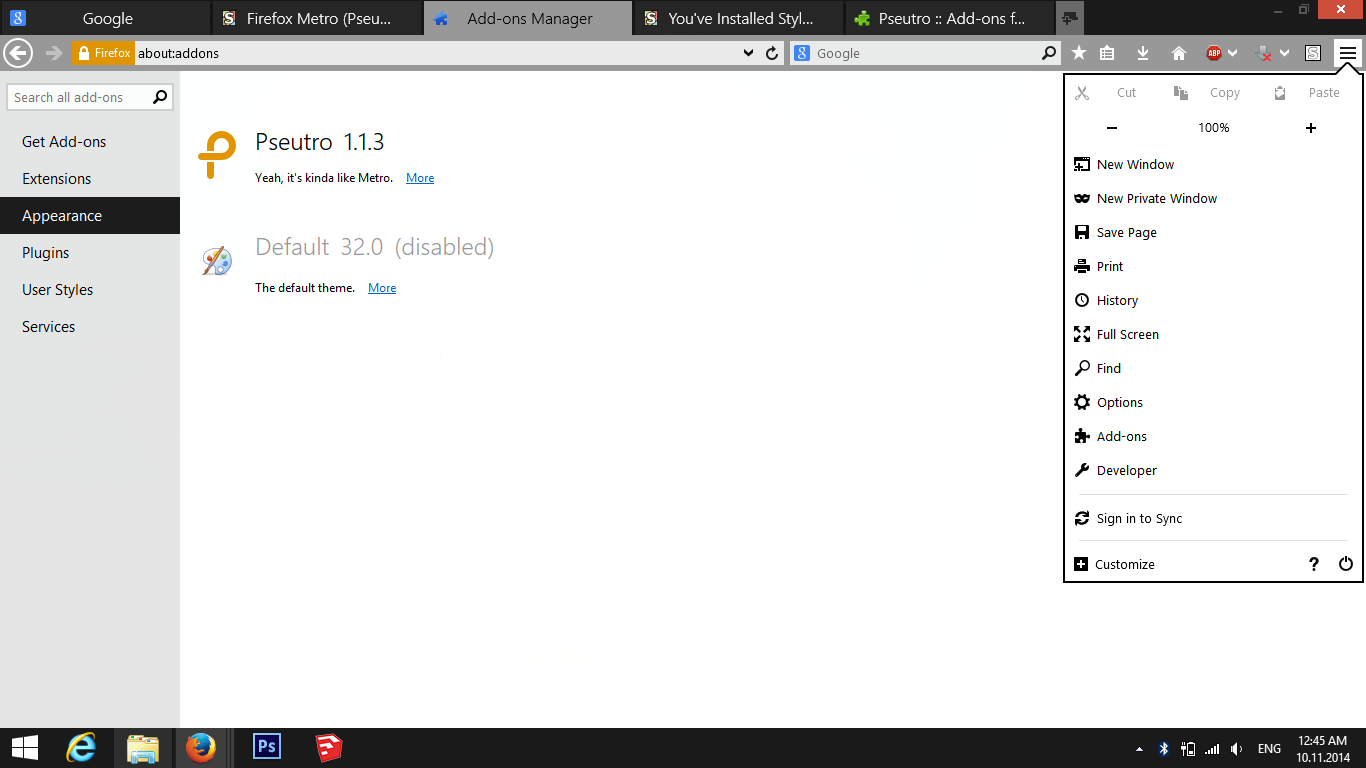Enter Full Screen from the menu
This screenshot has width=1366, height=768.
(x=1213, y=334)
